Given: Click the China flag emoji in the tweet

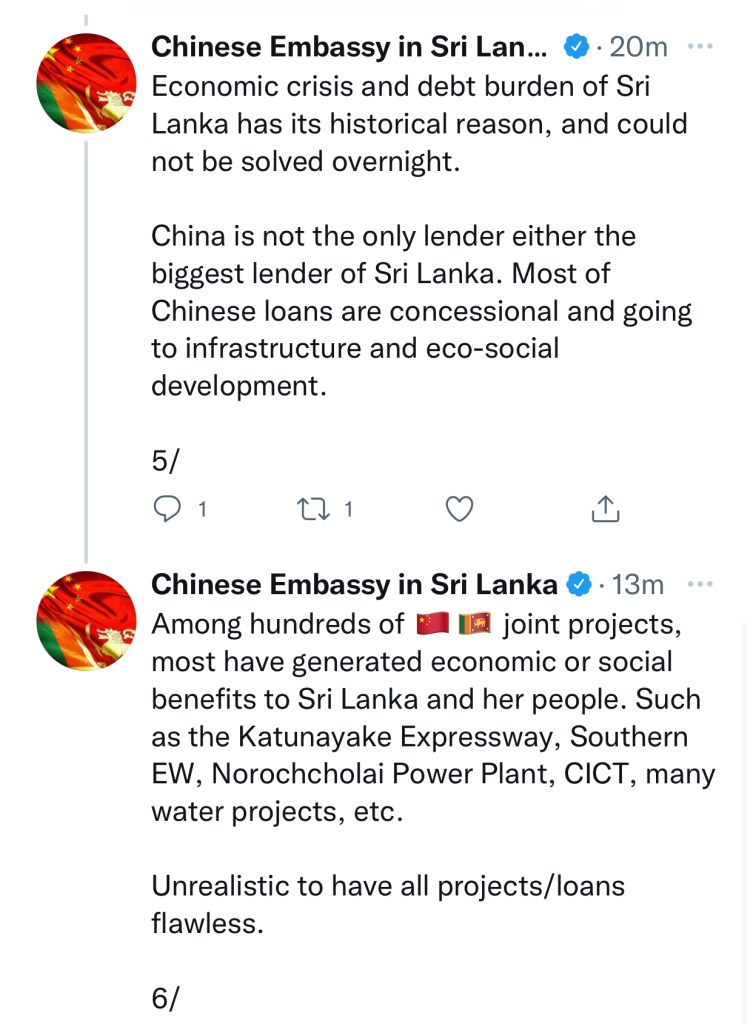Looking at the screenshot, I should [x=432, y=625].
